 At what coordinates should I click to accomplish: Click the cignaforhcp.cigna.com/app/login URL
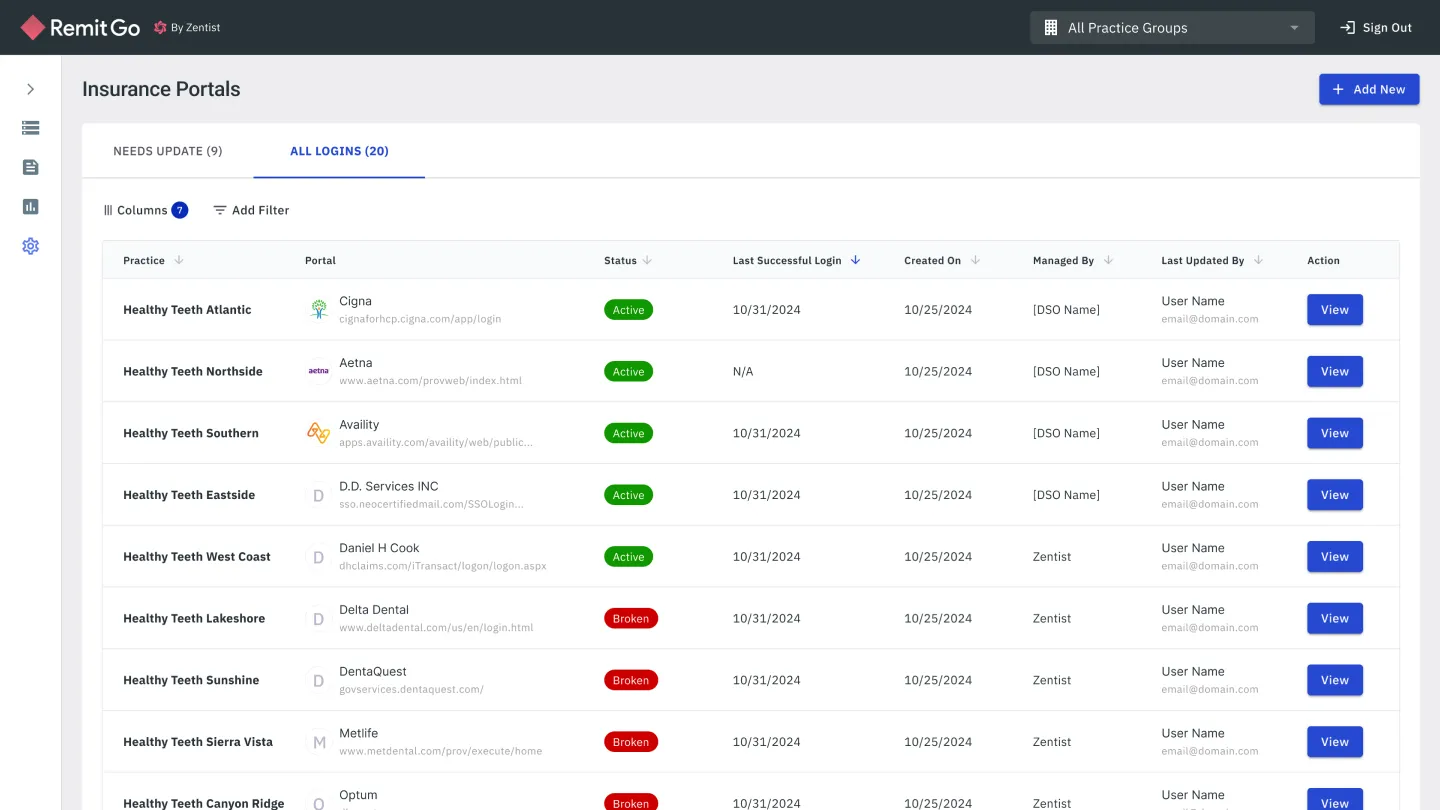(x=420, y=319)
